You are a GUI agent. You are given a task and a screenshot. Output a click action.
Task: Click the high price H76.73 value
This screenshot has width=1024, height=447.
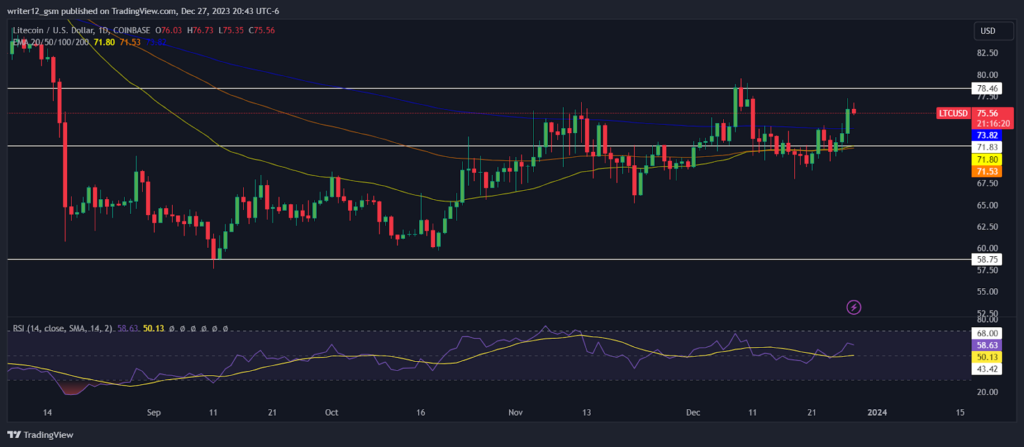(x=199, y=30)
